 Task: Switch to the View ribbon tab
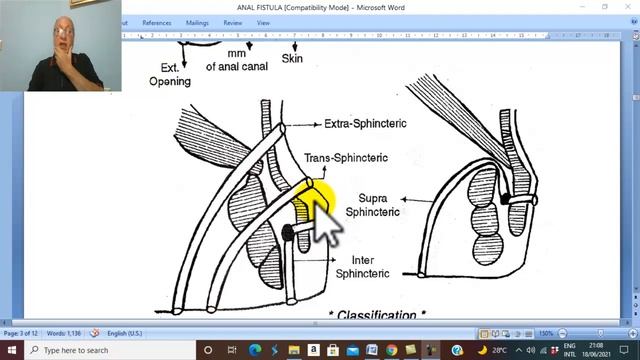[x=263, y=23]
